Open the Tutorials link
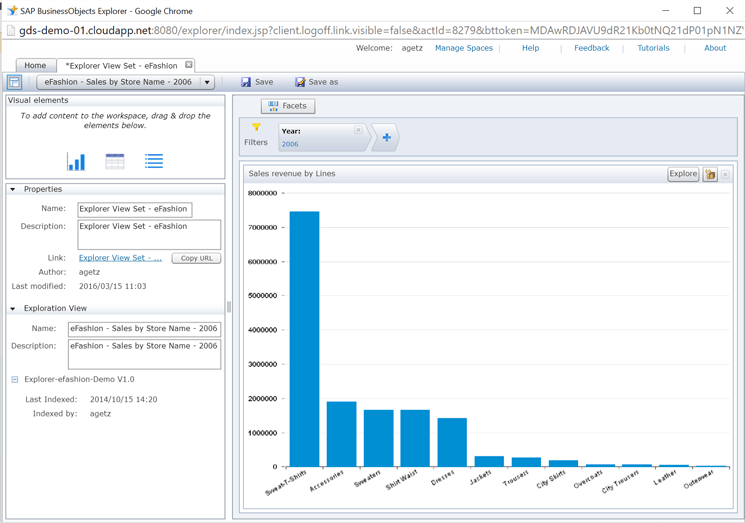 point(653,48)
